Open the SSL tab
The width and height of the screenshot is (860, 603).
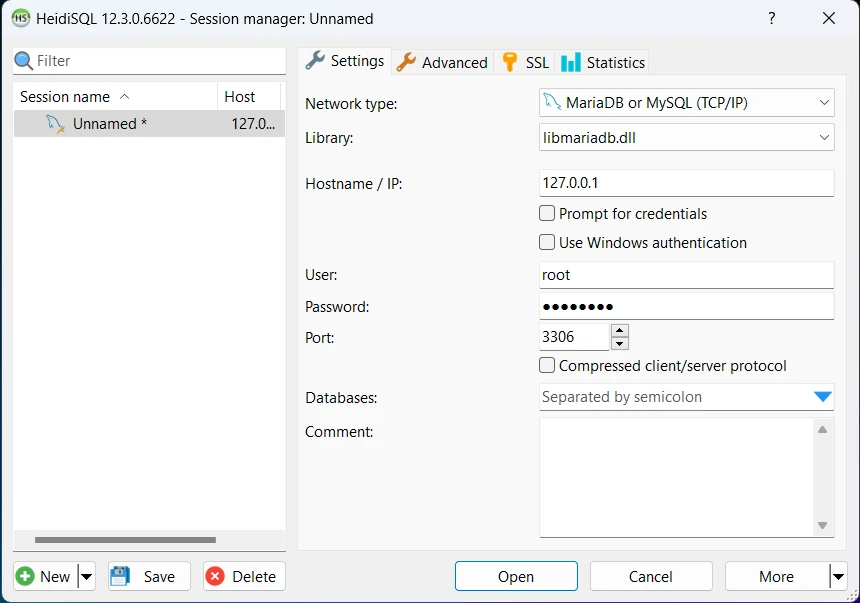point(525,62)
